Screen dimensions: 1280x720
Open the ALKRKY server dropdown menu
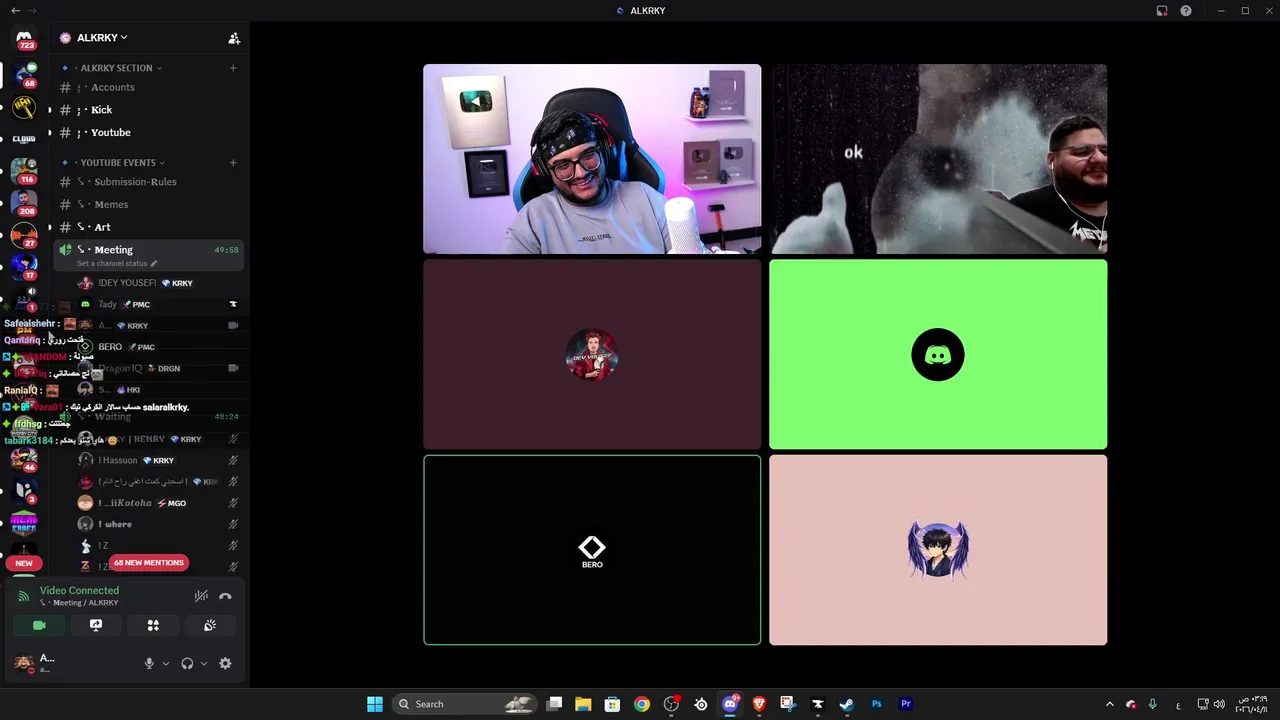click(103, 38)
